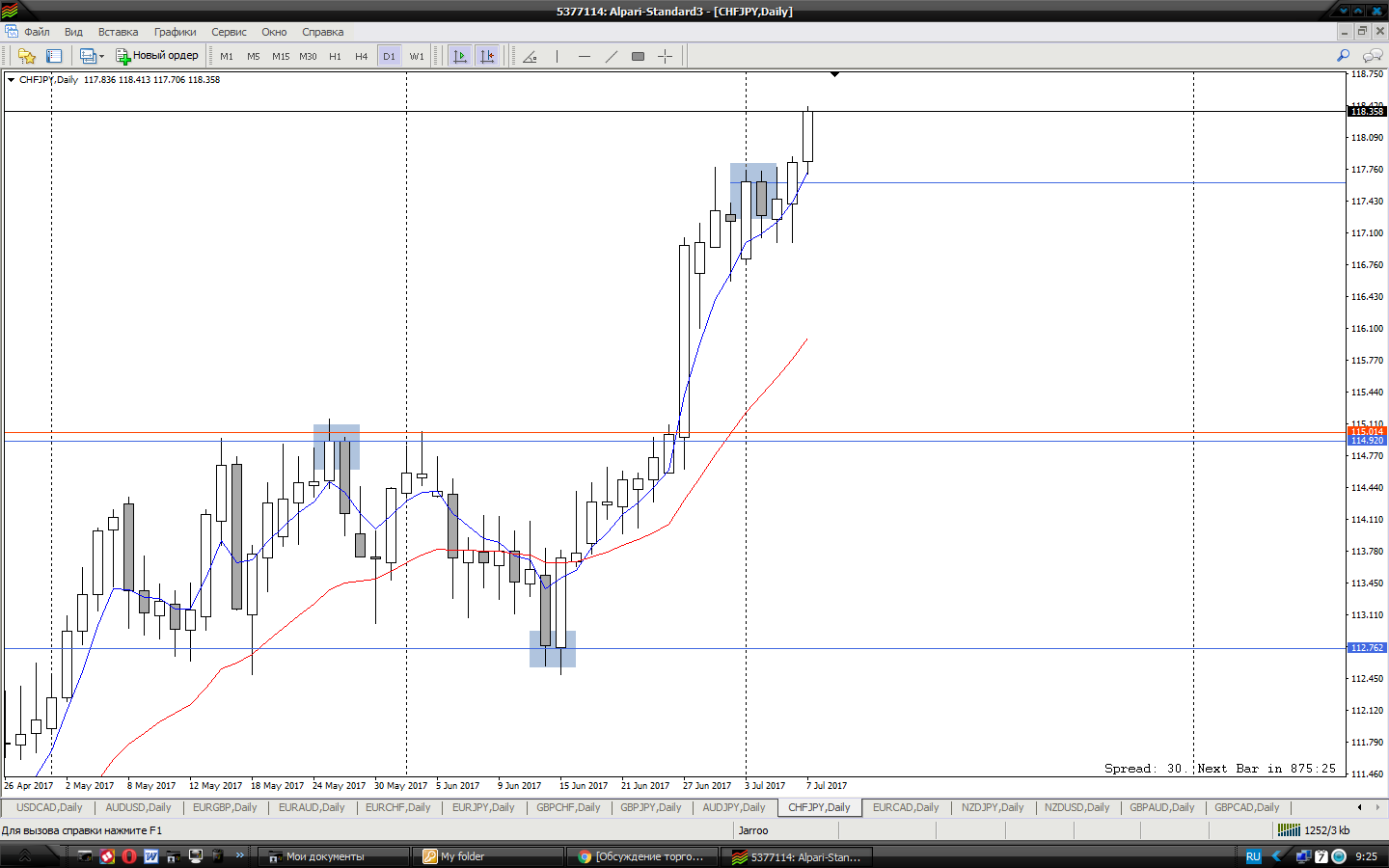Switch to GBPJPY,Daily chart tab
The height and width of the screenshot is (868, 1389).
pyautogui.click(x=650, y=807)
